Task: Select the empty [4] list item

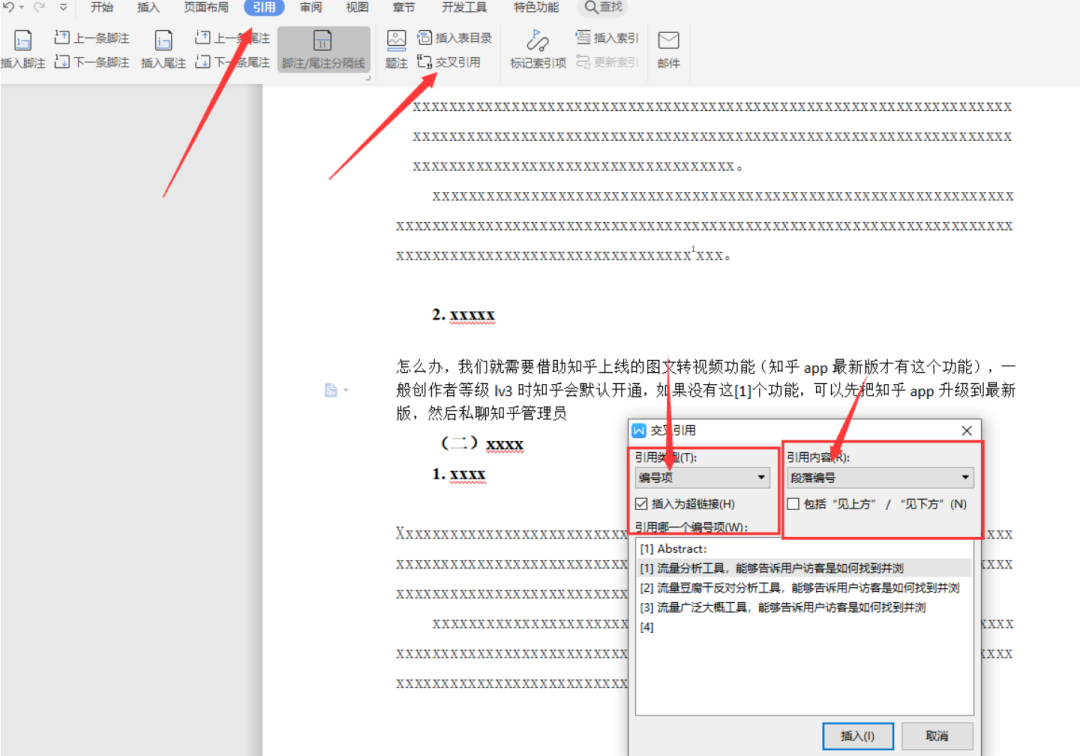Action: 804,627
